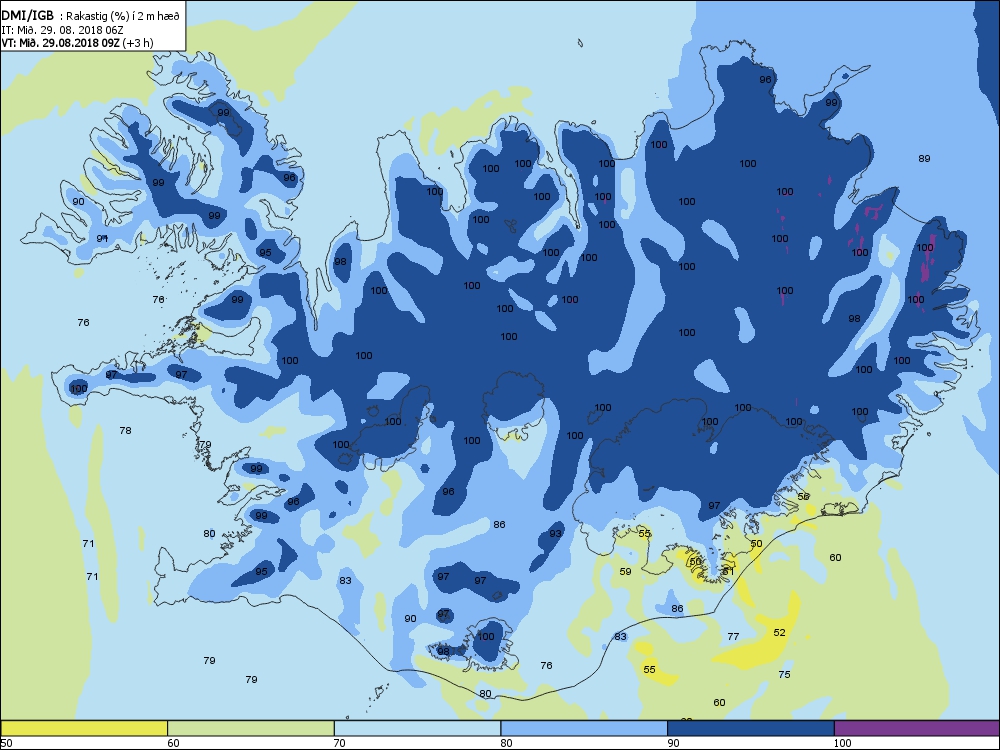Click the 'IT: Mið. 29. 08. 2018 06Z' line
This screenshot has width=1000, height=750.
(x=62, y=30)
